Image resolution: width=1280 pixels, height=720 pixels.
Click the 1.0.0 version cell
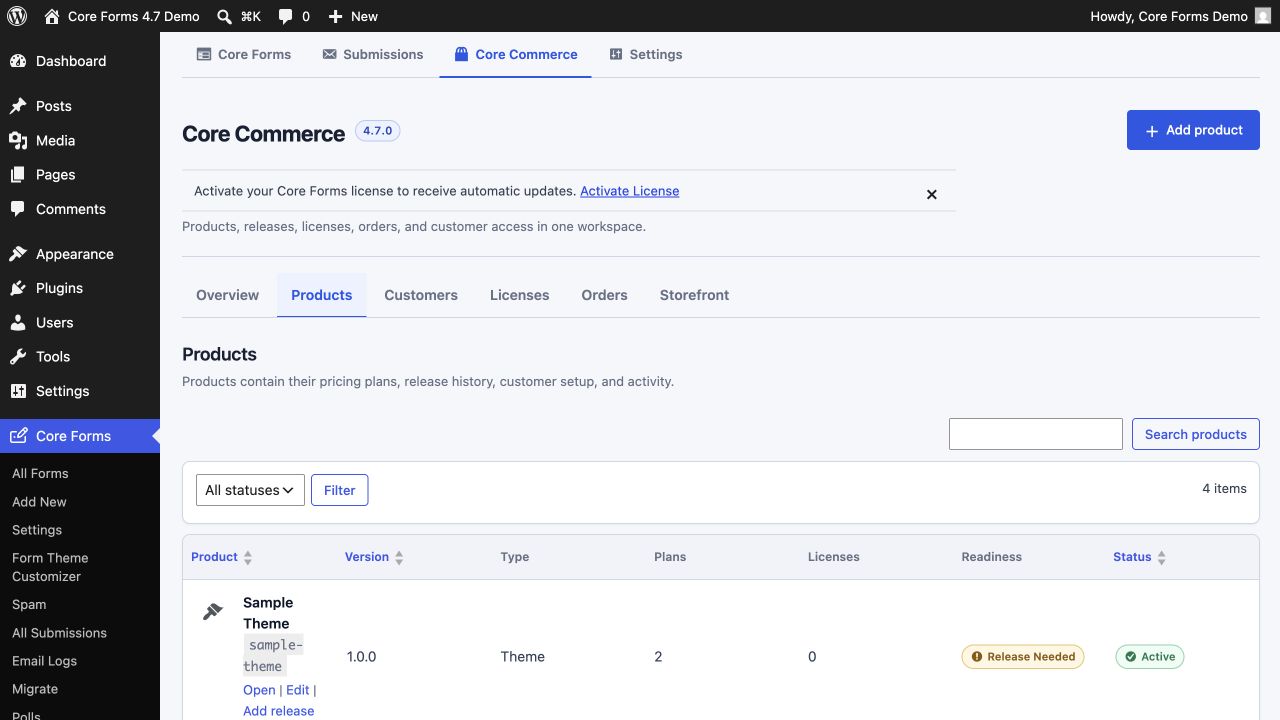click(362, 657)
